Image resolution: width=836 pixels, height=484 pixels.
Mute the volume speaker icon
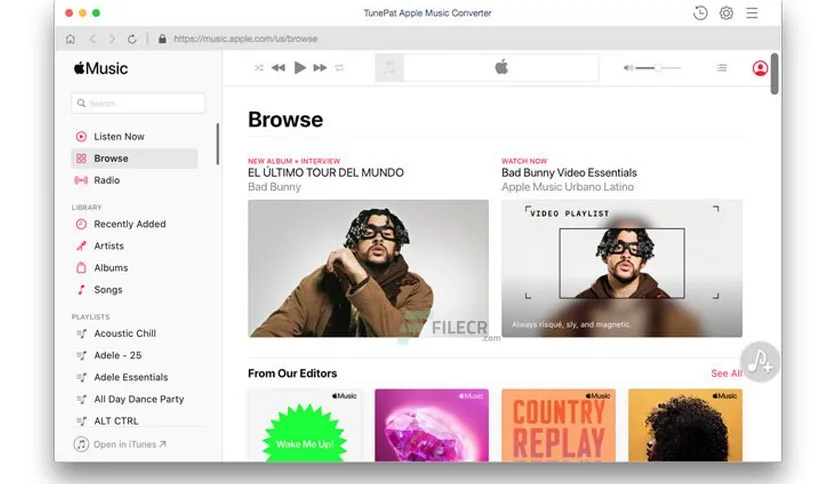tap(629, 68)
